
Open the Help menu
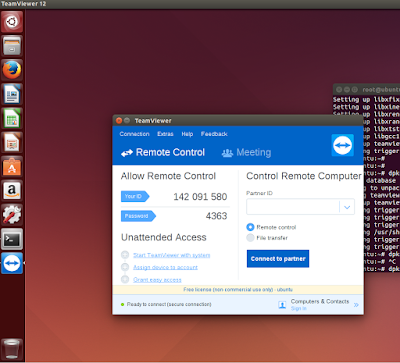tap(187, 134)
